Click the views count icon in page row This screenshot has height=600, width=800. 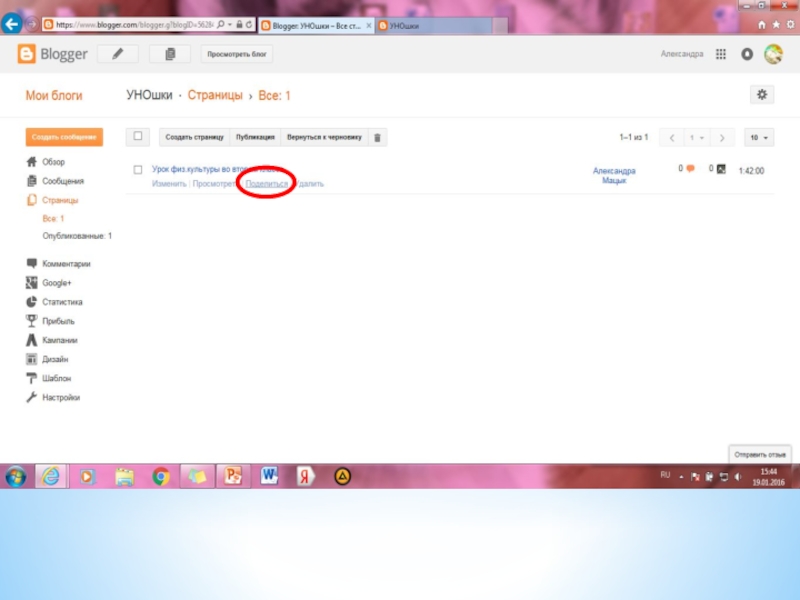(721, 169)
